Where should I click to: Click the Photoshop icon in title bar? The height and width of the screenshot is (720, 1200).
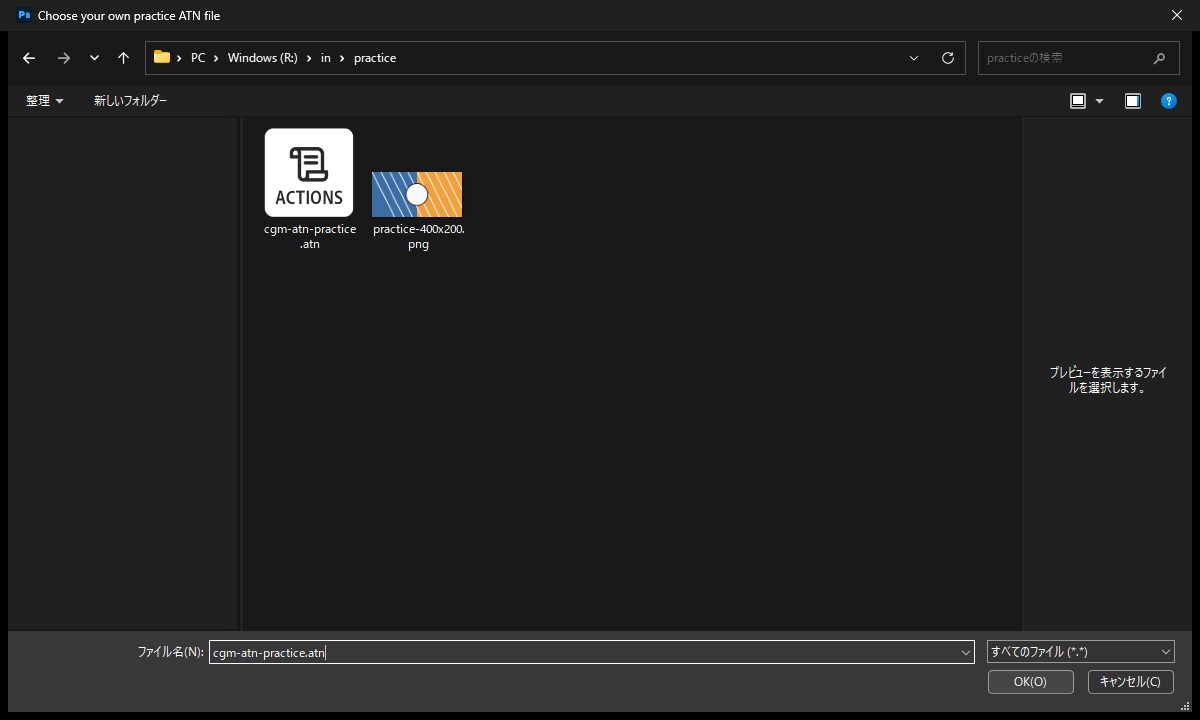click(24, 15)
